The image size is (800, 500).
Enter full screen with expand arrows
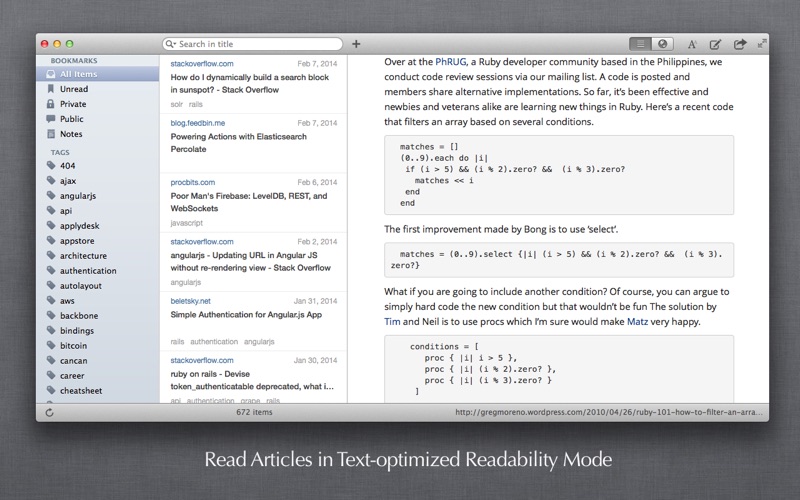[762, 44]
